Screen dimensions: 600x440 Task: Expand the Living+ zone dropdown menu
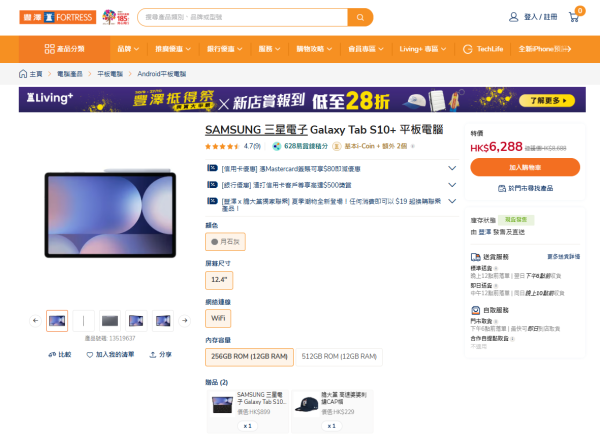click(423, 49)
